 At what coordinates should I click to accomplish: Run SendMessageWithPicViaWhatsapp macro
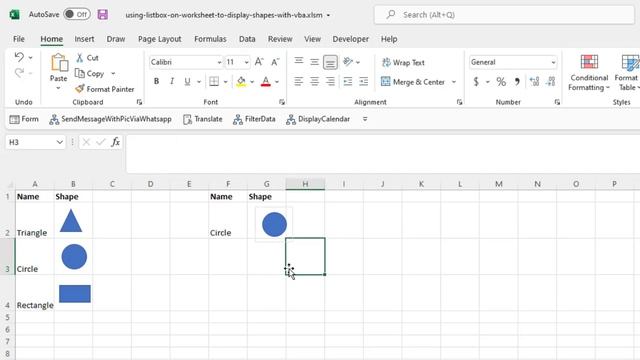[110, 119]
